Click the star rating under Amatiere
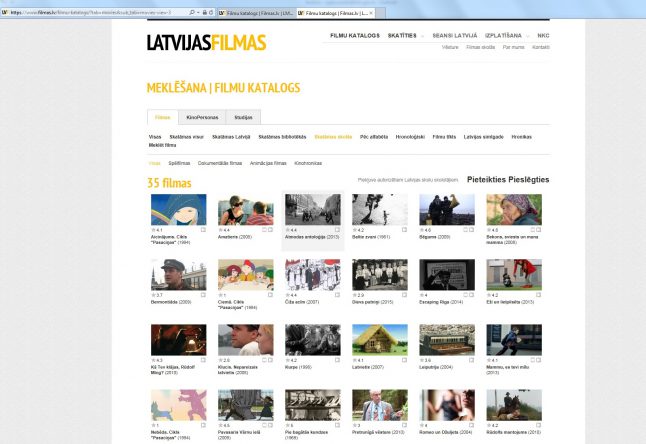 coord(224,229)
